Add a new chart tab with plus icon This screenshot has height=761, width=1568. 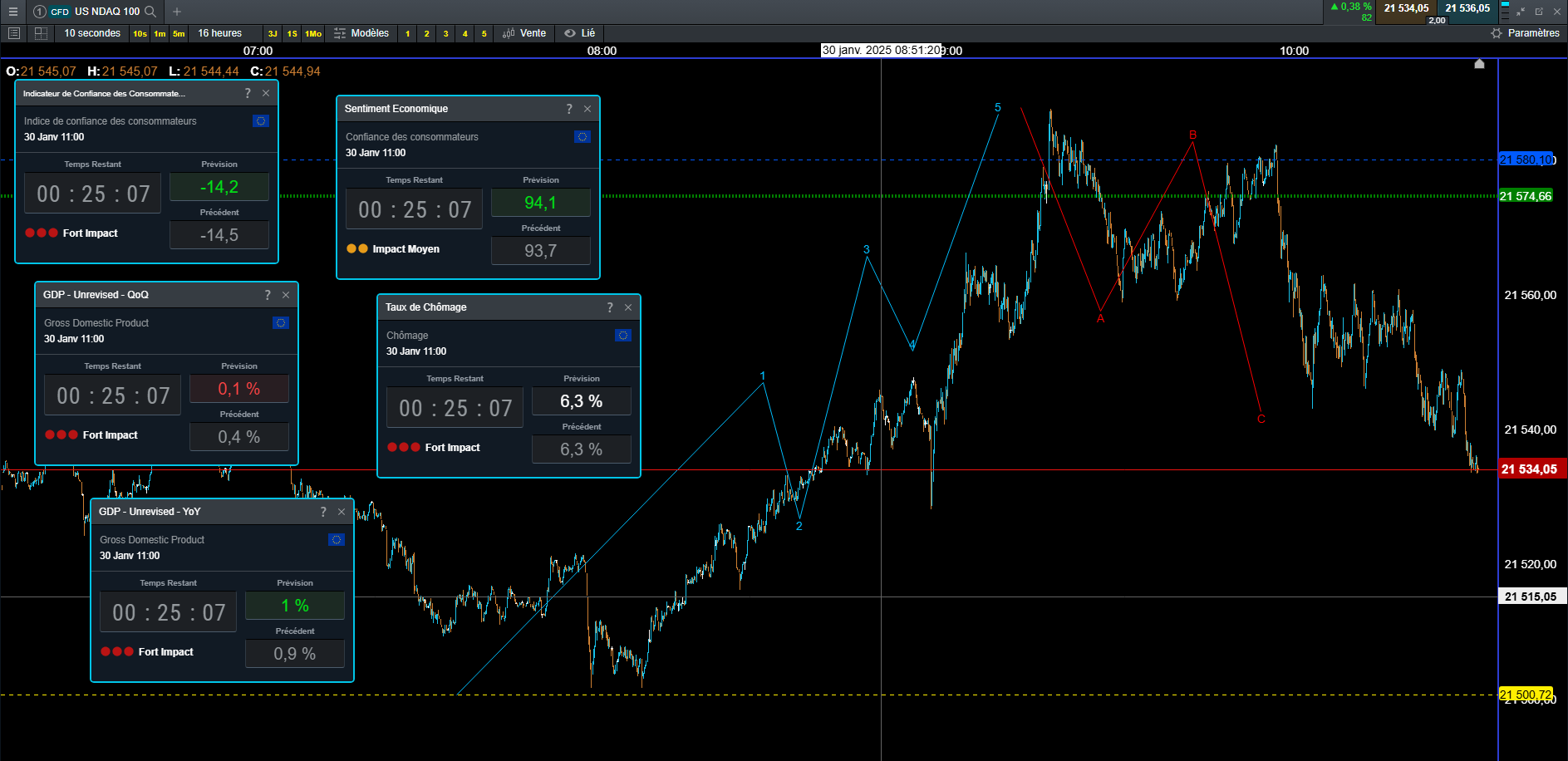177,12
